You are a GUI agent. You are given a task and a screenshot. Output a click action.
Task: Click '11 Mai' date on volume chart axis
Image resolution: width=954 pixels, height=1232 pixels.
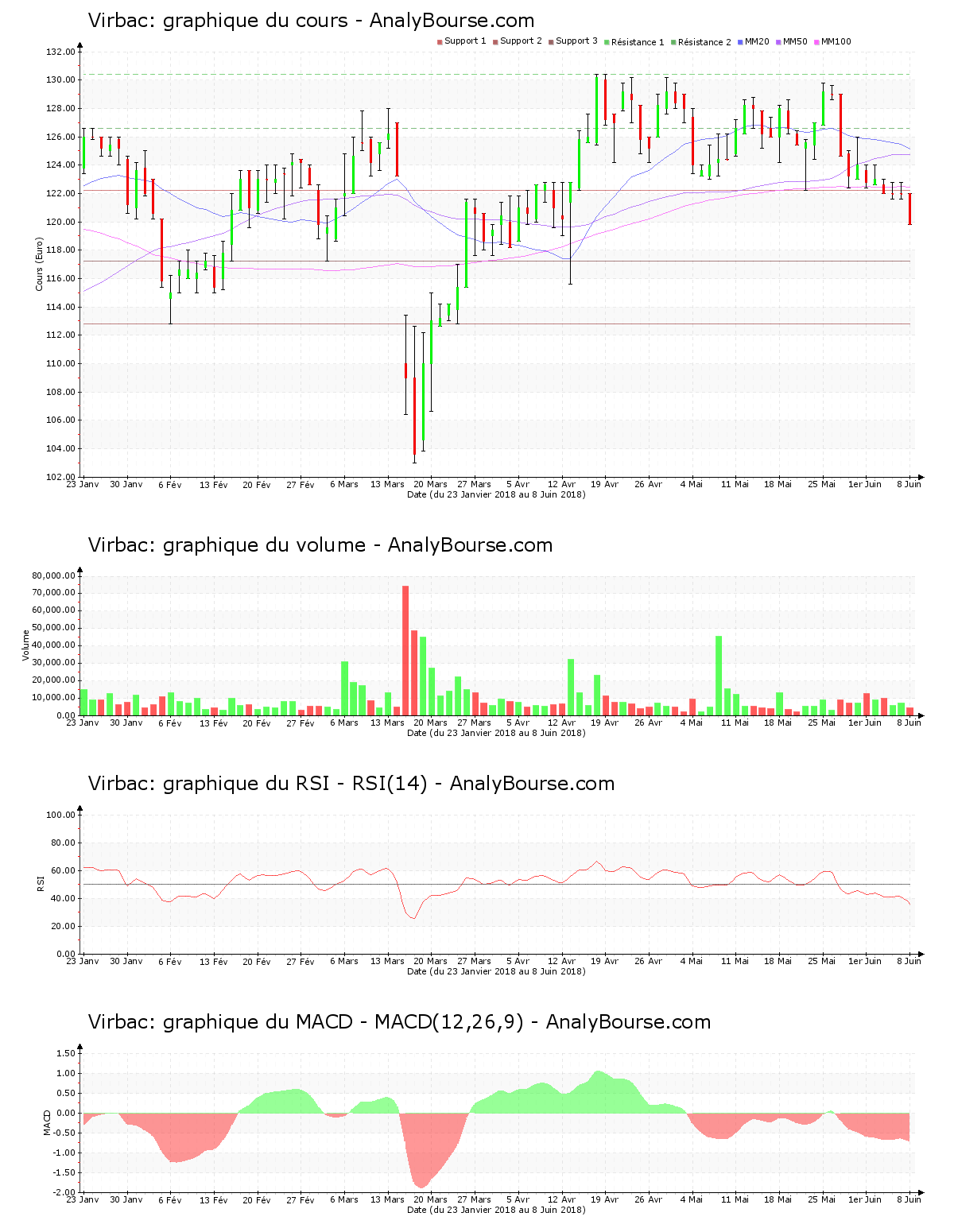735,723
